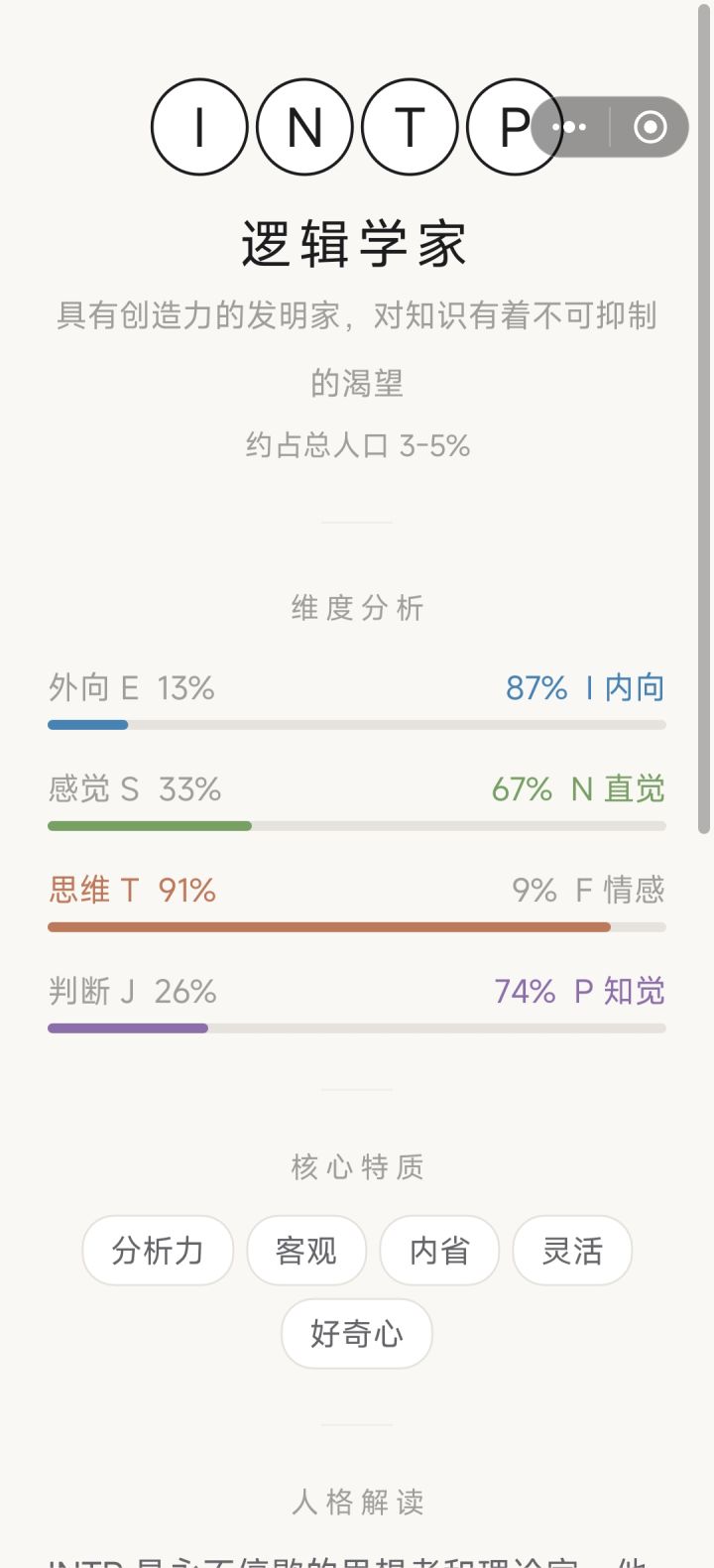Select the N letter circle
This screenshot has width=714, height=1568.
304,127
